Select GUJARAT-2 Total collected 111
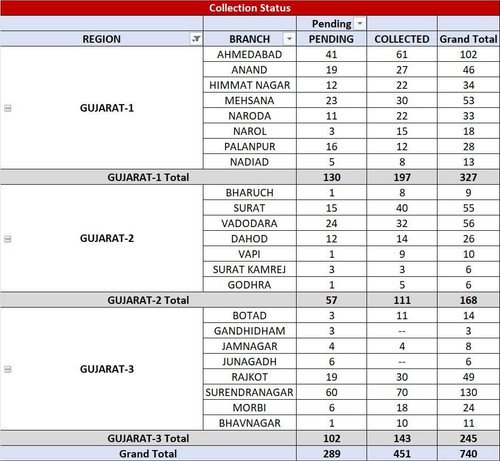Screen dimensions: 500x461 click(x=402, y=300)
